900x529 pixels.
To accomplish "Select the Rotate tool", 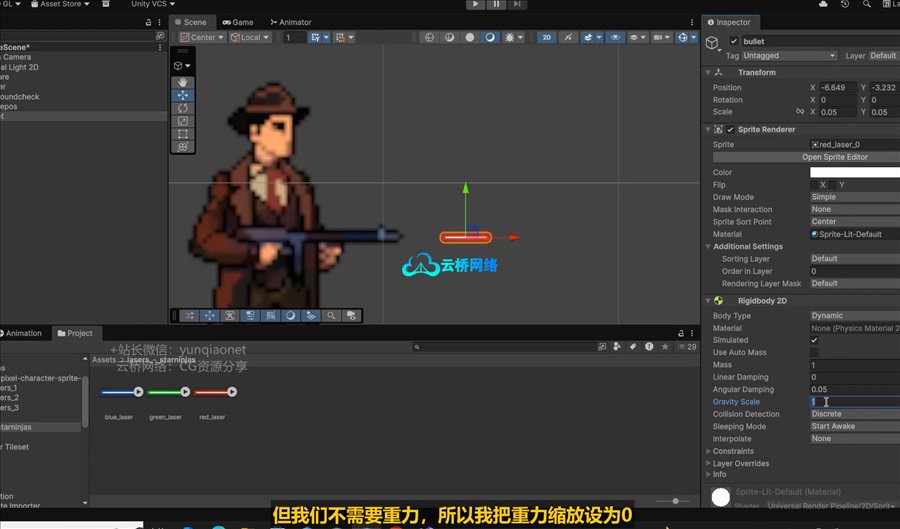I will click(183, 108).
